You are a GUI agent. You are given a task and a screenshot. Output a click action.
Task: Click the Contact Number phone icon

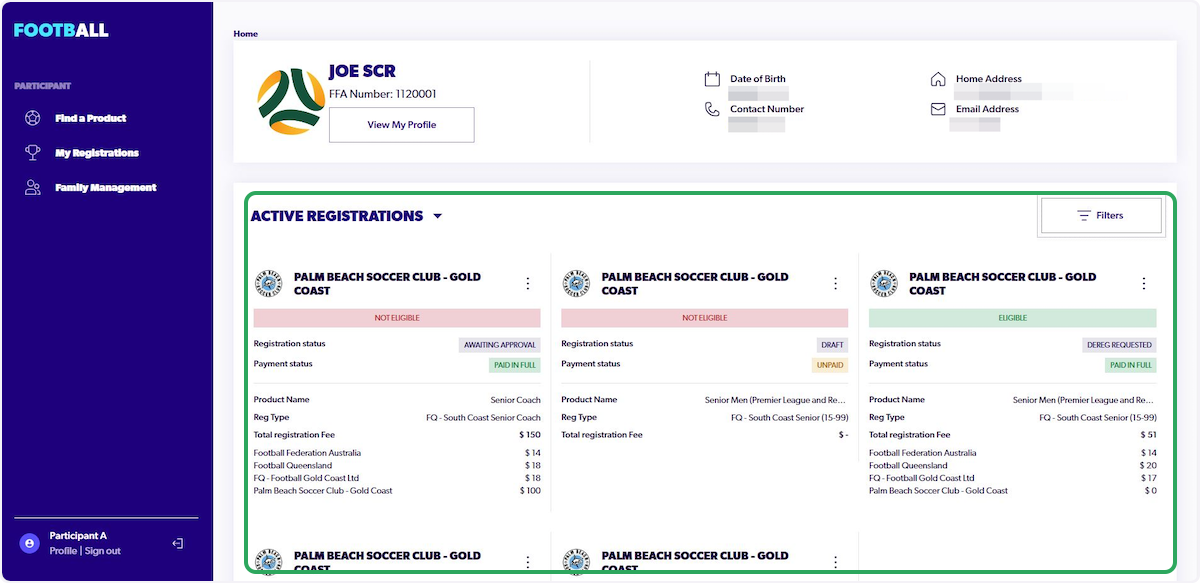point(712,109)
